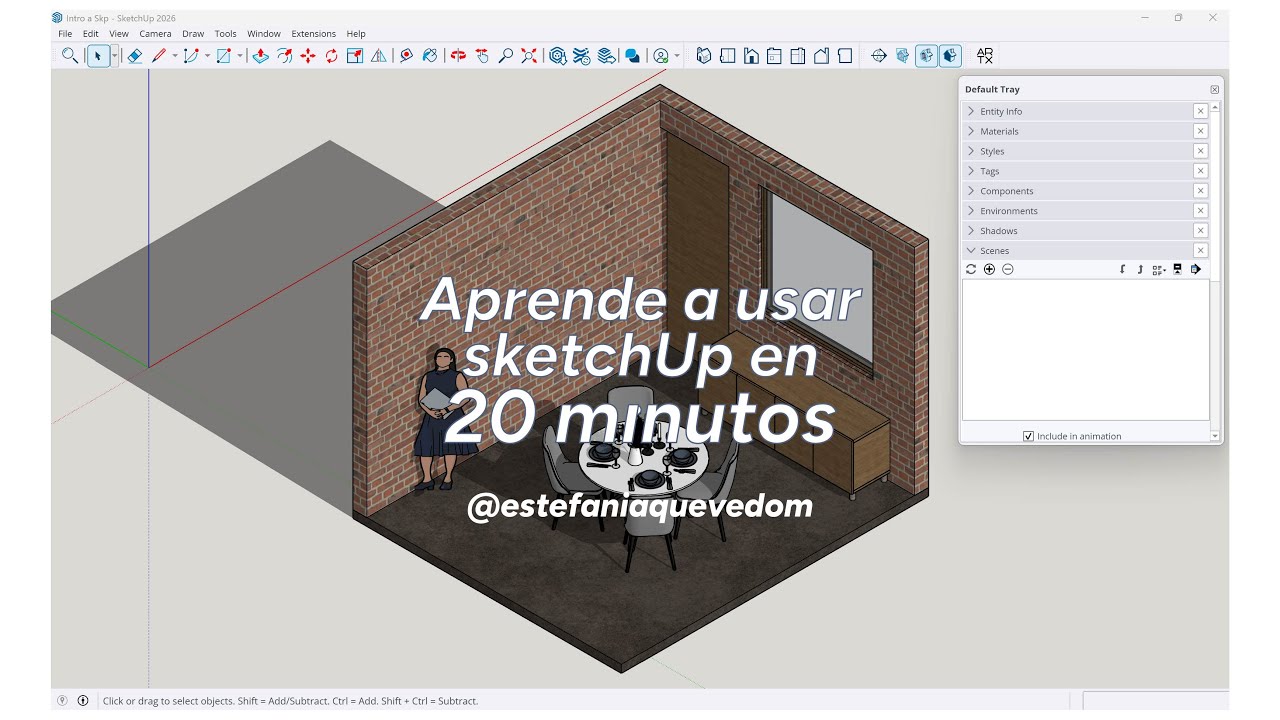This screenshot has height=720, width=1280.
Task: Open the File menu
Action: (65, 34)
